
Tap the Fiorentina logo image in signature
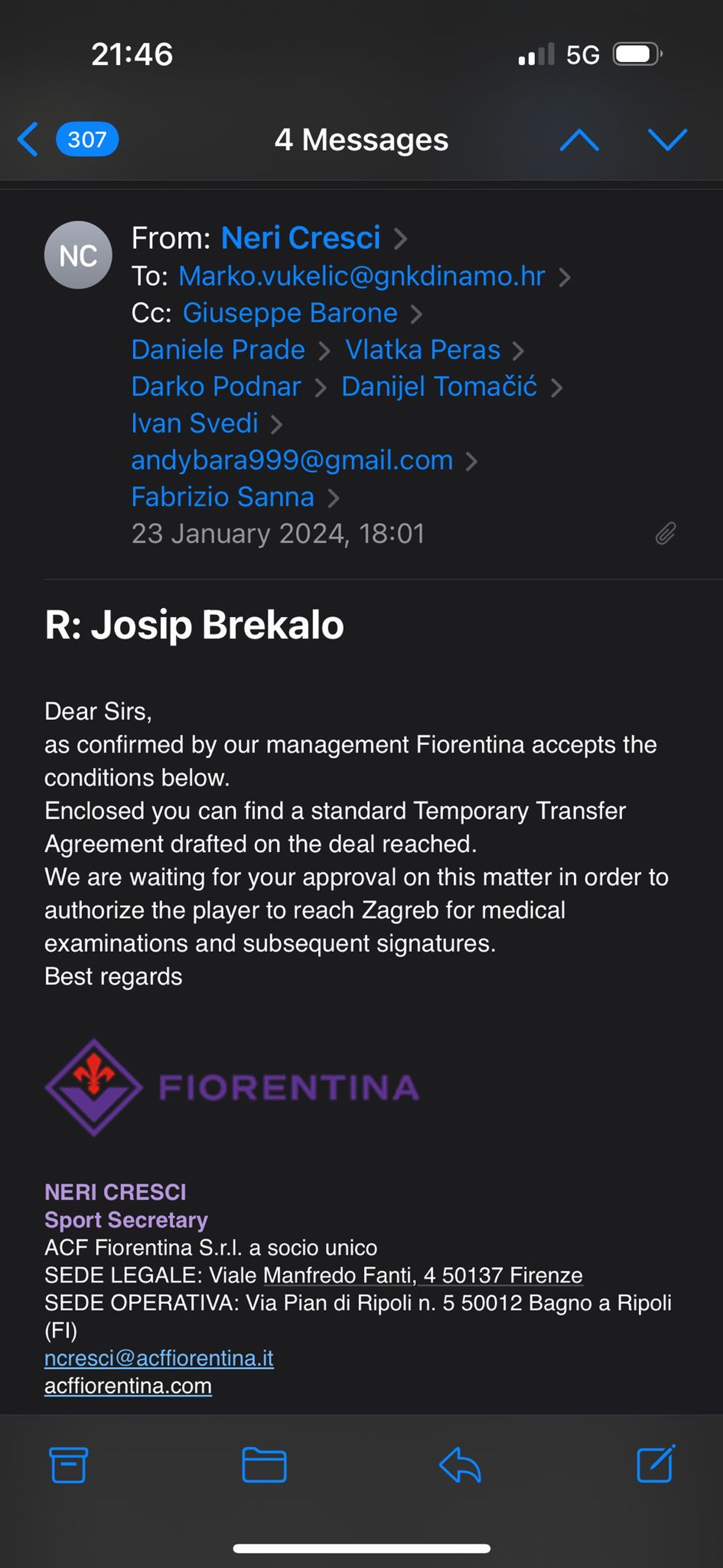pos(232,1087)
